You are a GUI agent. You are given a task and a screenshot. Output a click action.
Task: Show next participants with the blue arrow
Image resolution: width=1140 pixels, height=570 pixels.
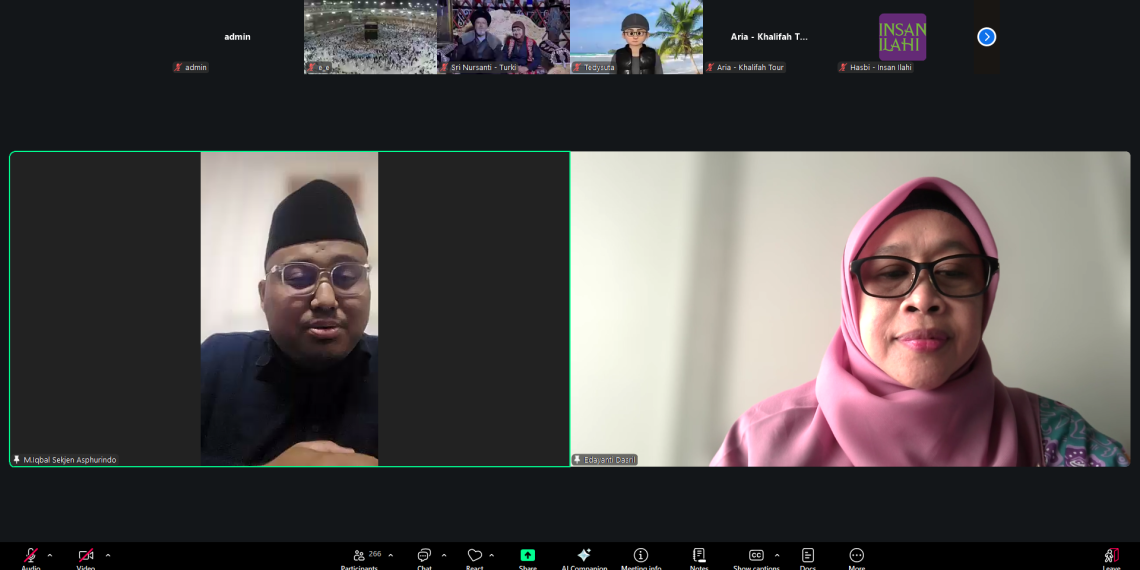pos(987,36)
